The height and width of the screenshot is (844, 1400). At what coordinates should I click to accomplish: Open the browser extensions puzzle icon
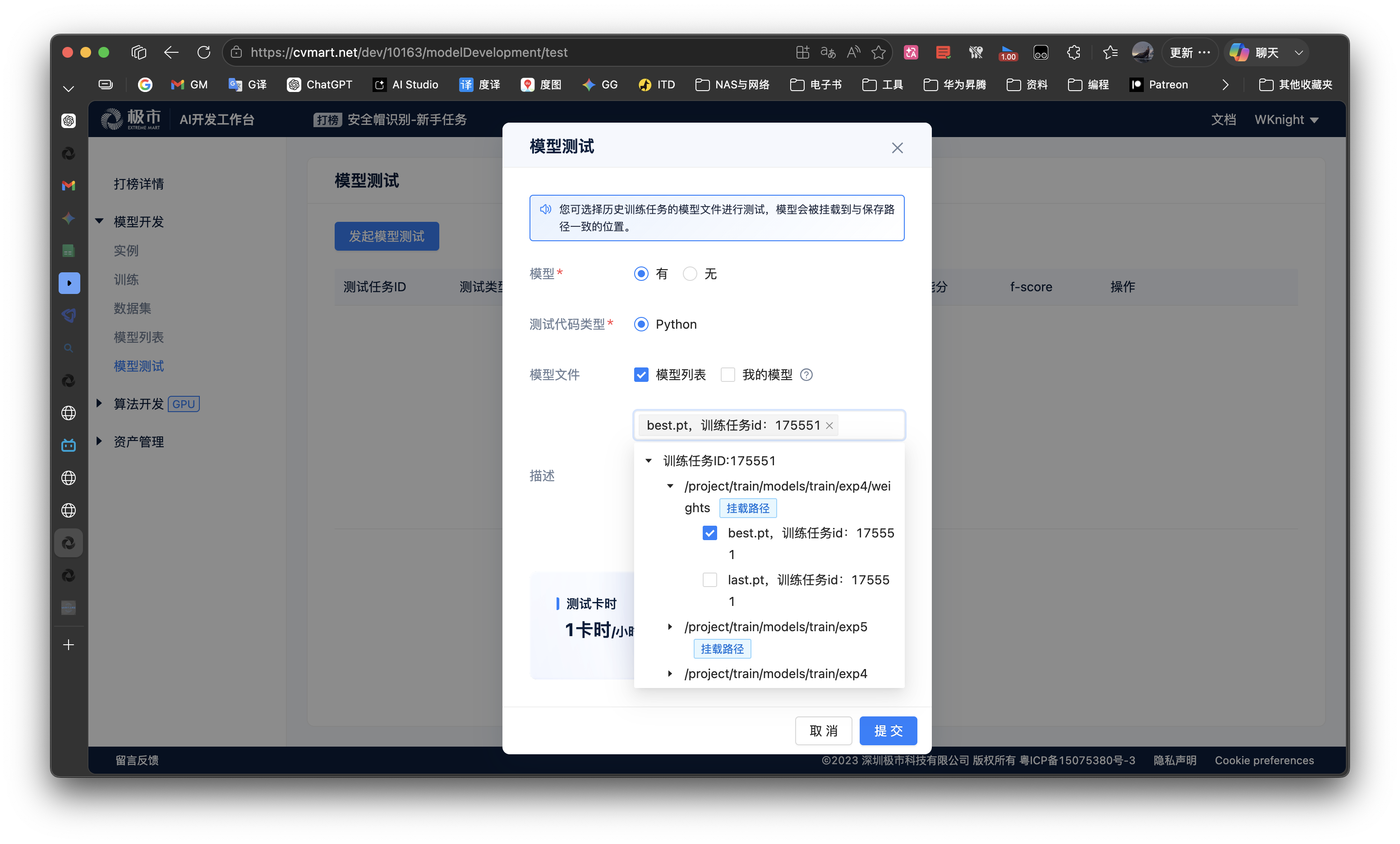[1073, 52]
